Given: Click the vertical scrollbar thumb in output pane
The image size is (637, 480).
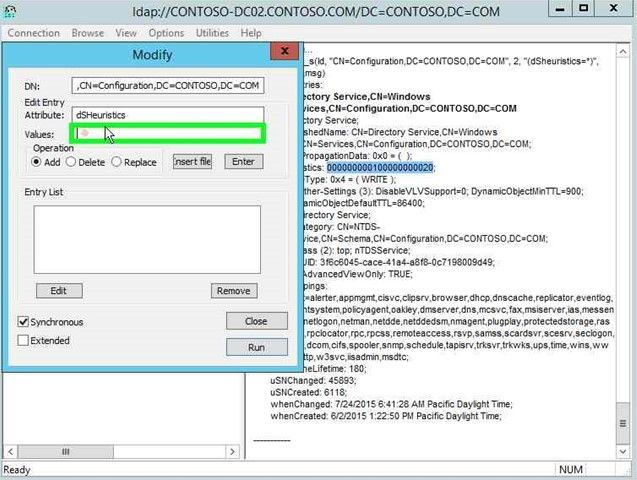Looking at the screenshot, I should [622, 424].
